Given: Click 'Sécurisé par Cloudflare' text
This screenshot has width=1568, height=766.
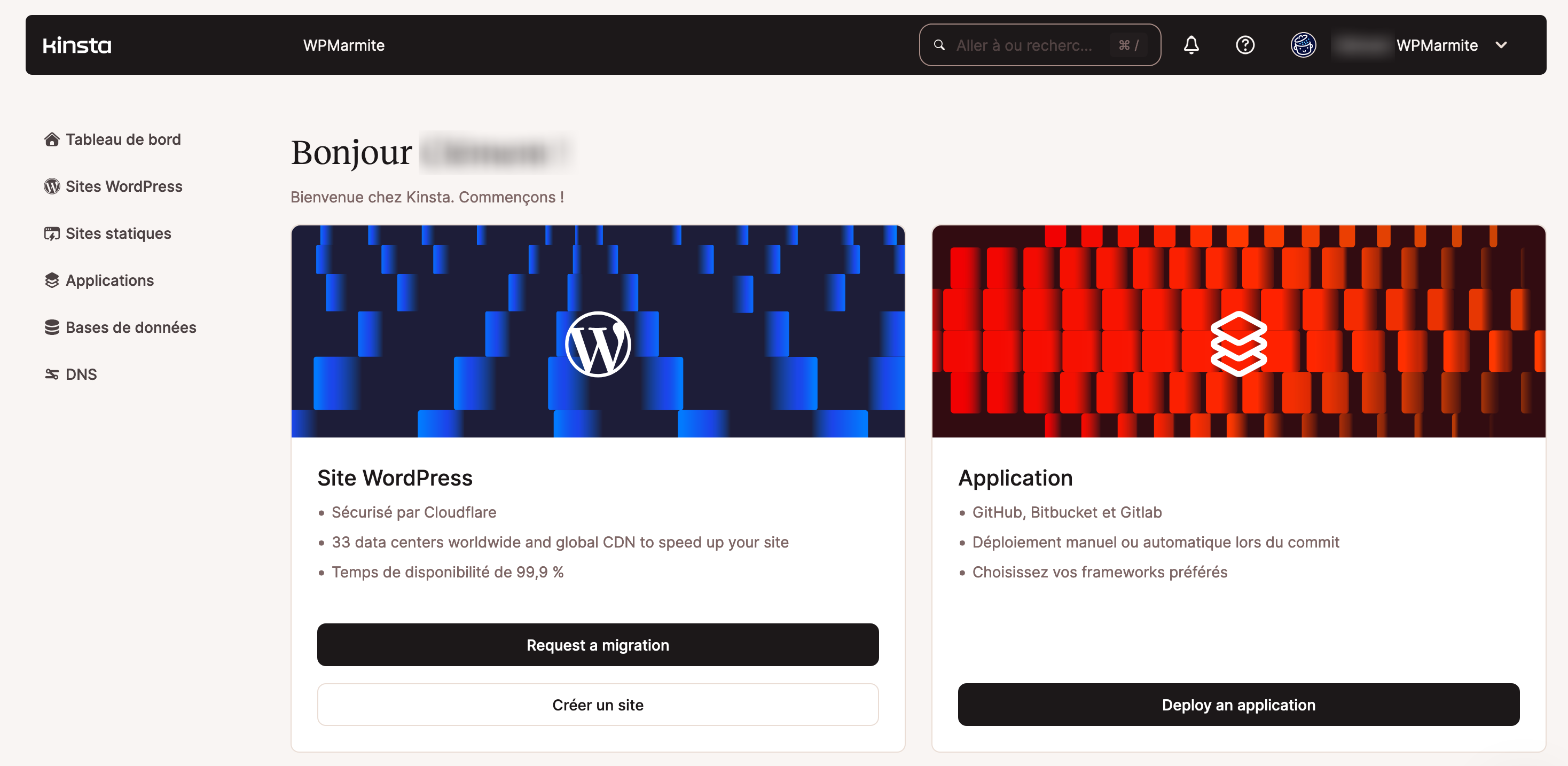Looking at the screenshot, I should pos(414,512).
